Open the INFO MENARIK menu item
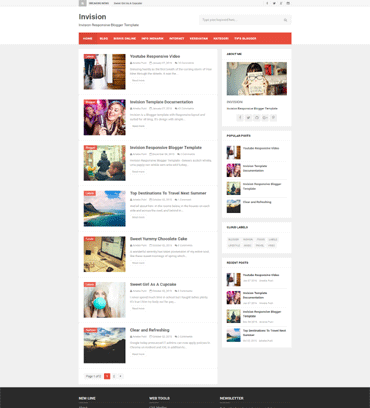Image resolution: width=370 pixels, height=408 pixels. (152, 38)
